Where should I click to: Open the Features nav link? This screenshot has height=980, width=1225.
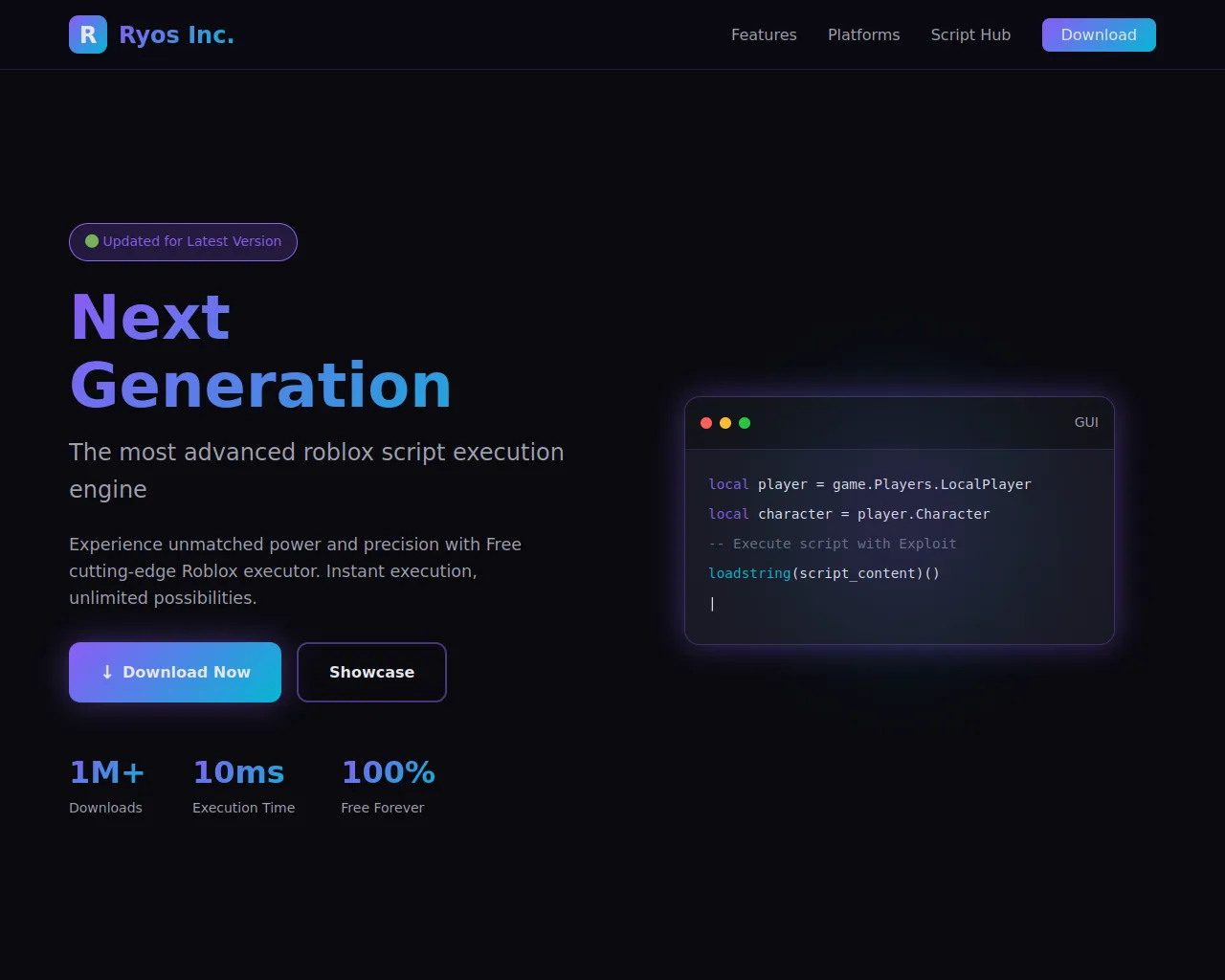pyautogui.click(x=764, y=34)
